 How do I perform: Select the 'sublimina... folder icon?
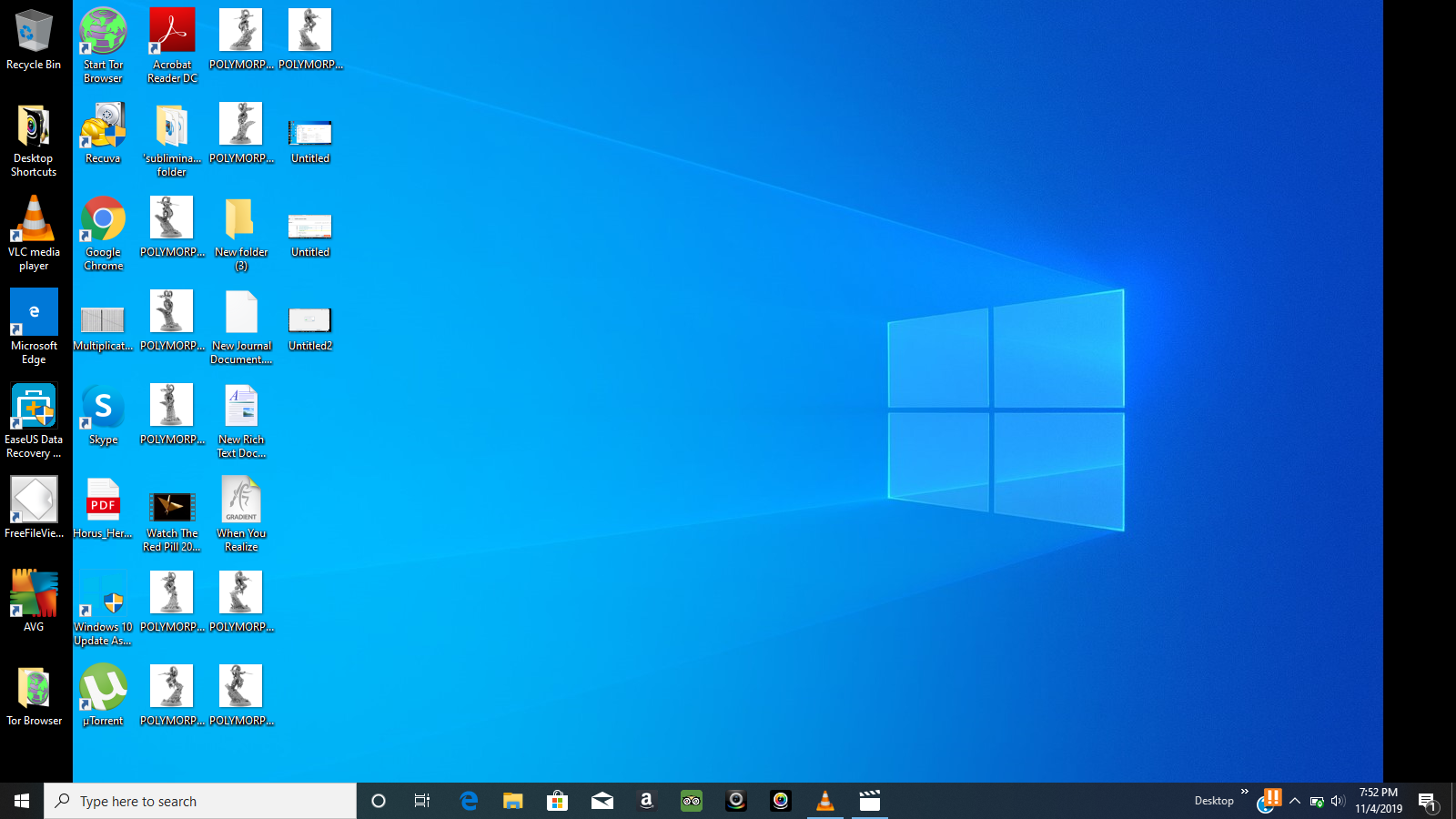(x=172, y=140)
